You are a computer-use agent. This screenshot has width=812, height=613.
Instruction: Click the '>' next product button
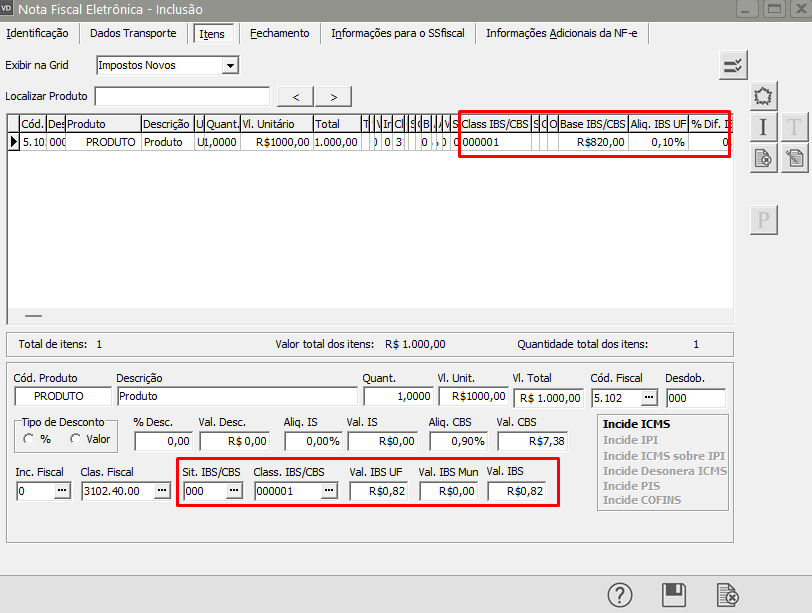333,97
